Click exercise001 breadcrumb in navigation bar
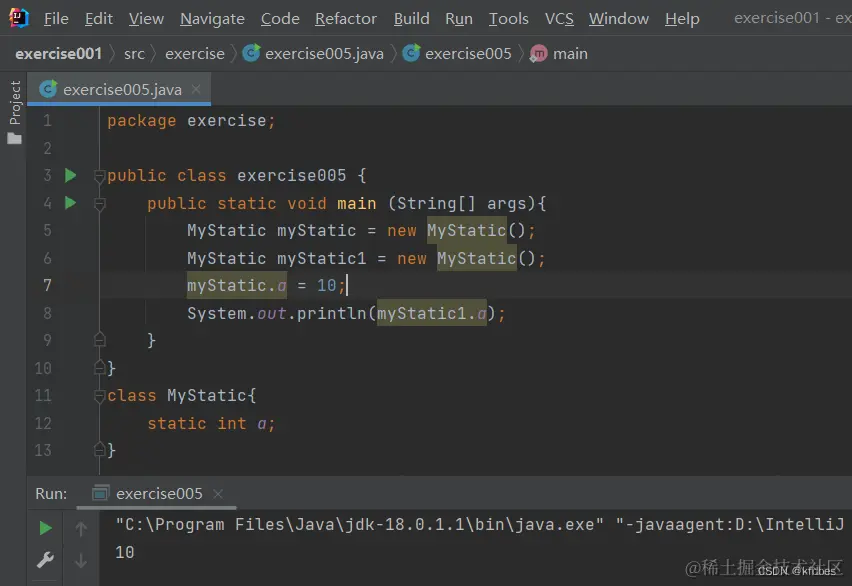The image size is (852, 586). (x=59, y=53)
